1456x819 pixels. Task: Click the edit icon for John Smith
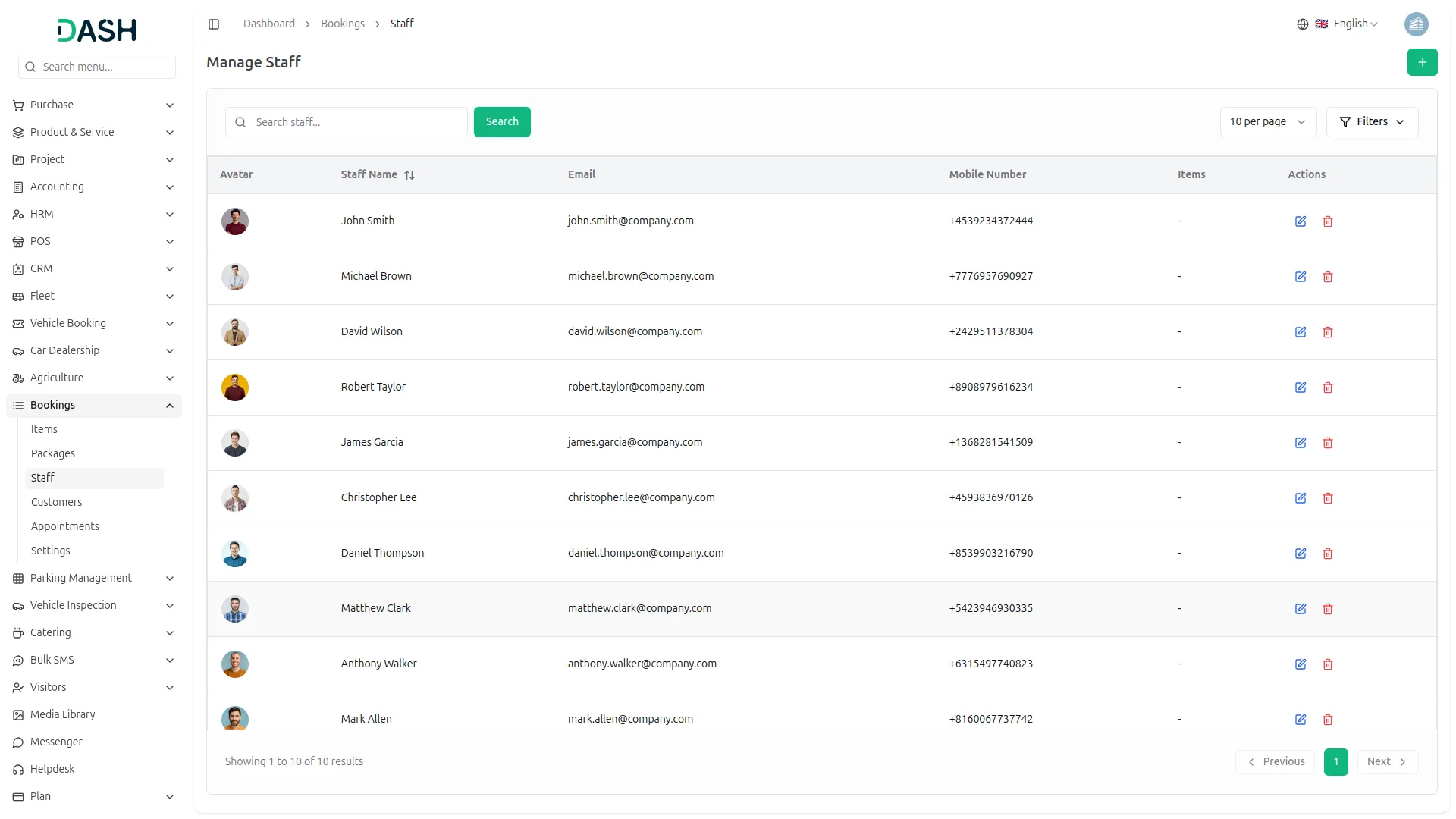[1300, 221]
